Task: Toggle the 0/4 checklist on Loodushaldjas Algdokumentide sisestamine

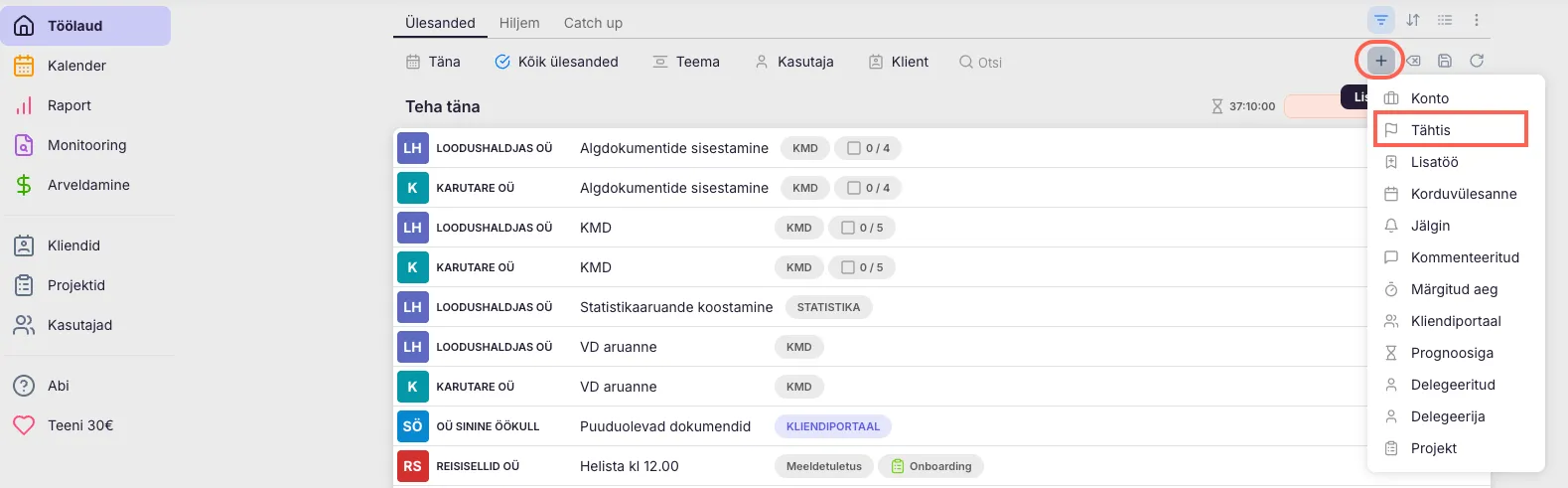Action: click(x=867, y=148)
